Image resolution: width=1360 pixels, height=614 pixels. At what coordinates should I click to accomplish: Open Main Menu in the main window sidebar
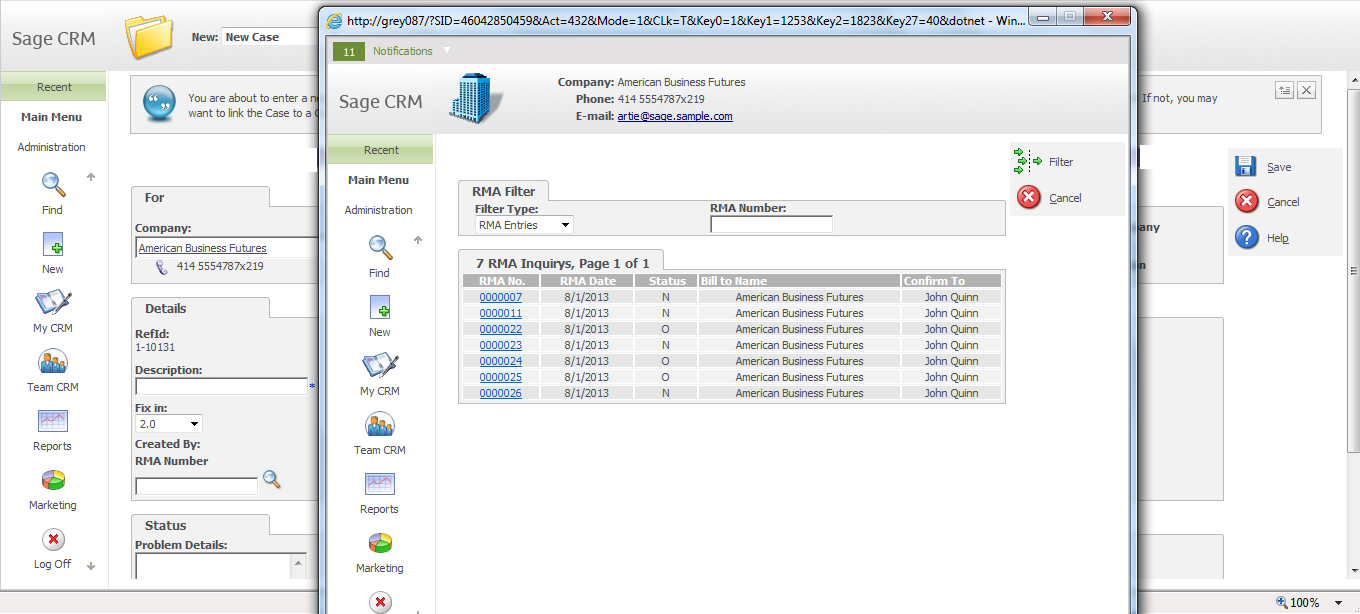(51, 117)
